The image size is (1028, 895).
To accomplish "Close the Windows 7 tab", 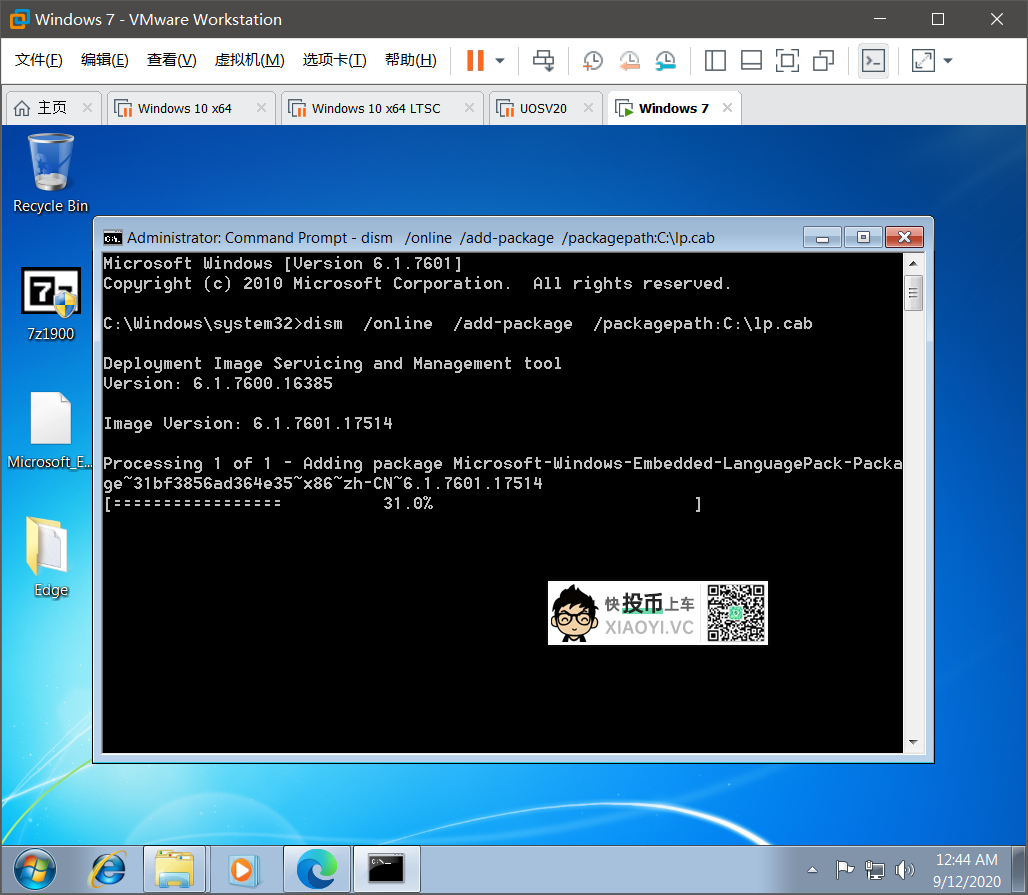I will click(727, 108).
